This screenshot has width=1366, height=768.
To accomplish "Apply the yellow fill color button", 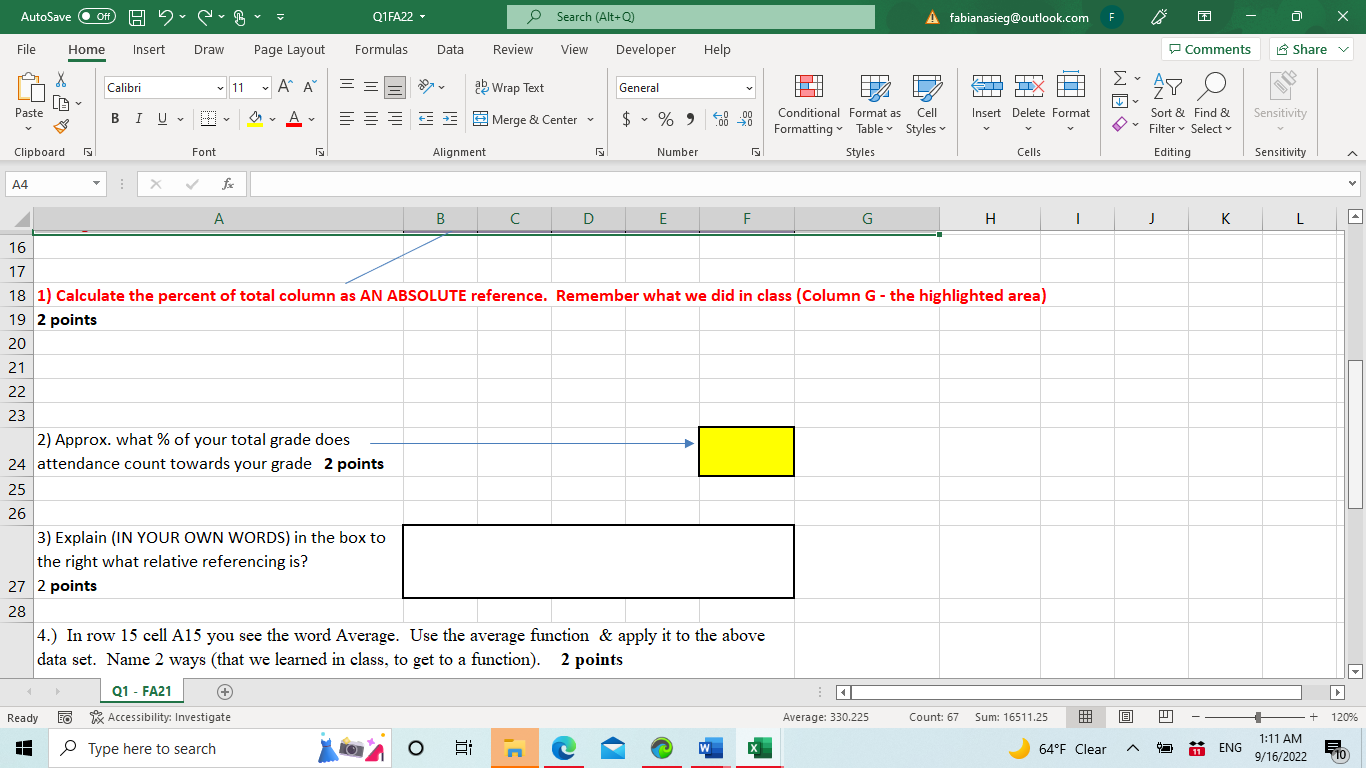I will point(255,119).
